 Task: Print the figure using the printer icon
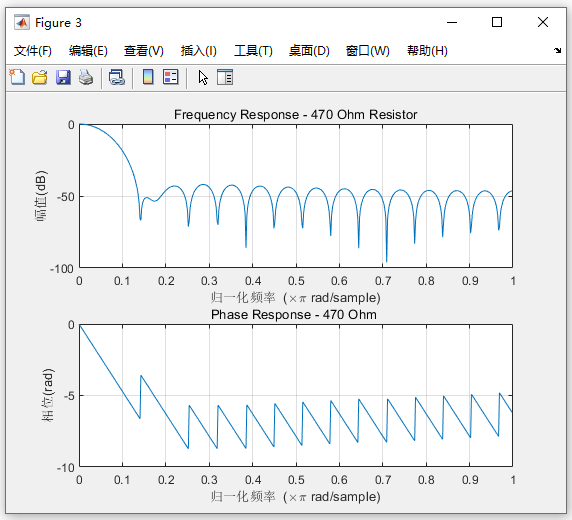click(x=86, y=77)
